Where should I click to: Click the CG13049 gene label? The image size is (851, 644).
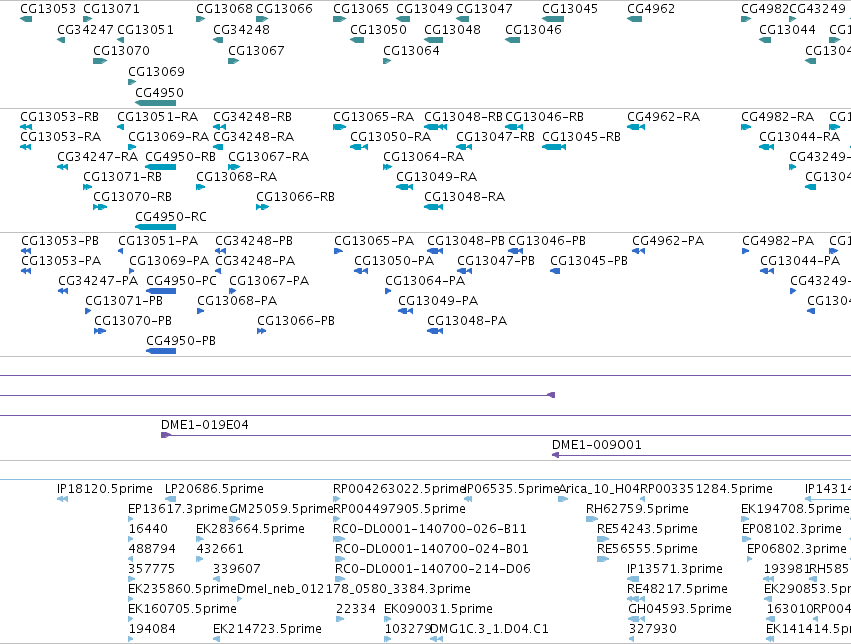pos(424,9)
